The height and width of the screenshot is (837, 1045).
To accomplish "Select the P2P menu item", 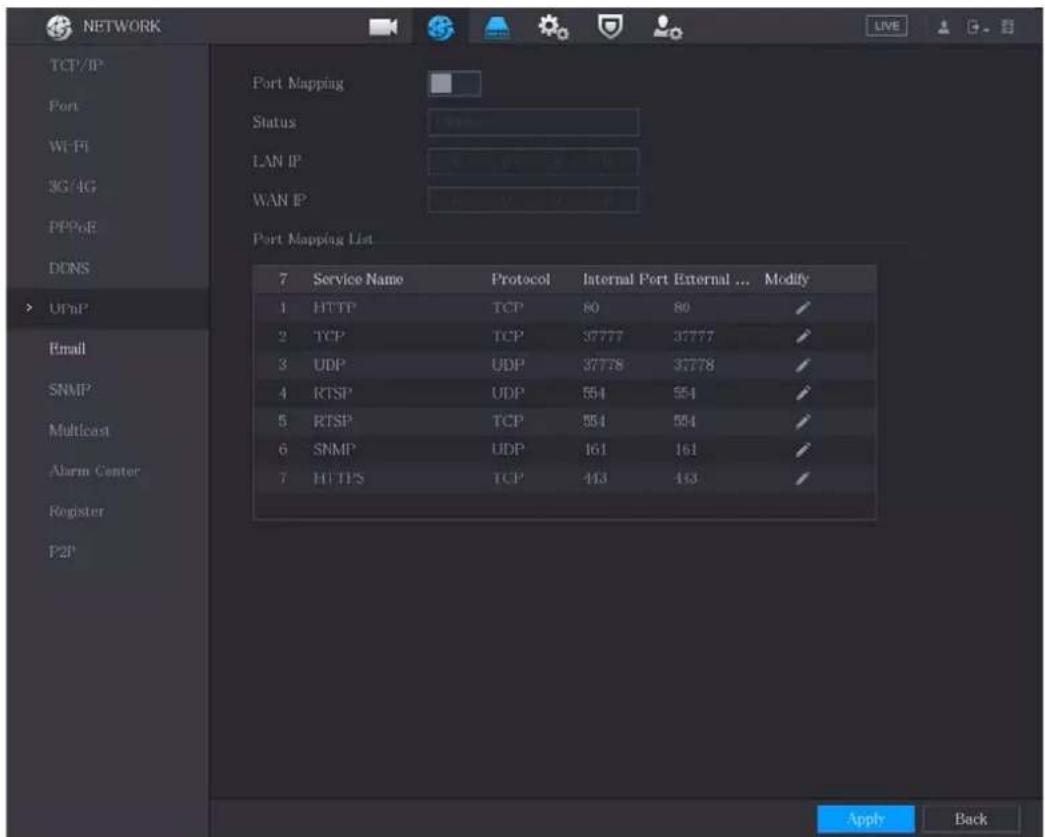I will pos(61,552).
